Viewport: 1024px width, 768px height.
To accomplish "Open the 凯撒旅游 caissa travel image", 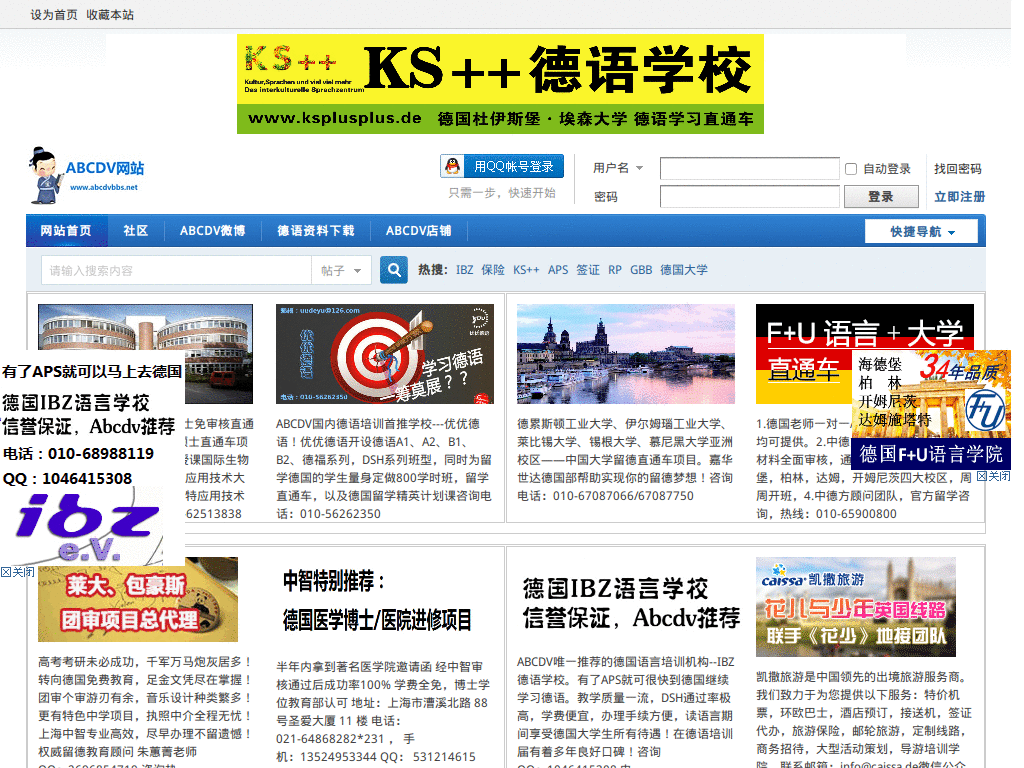I will tap(856, 607).
